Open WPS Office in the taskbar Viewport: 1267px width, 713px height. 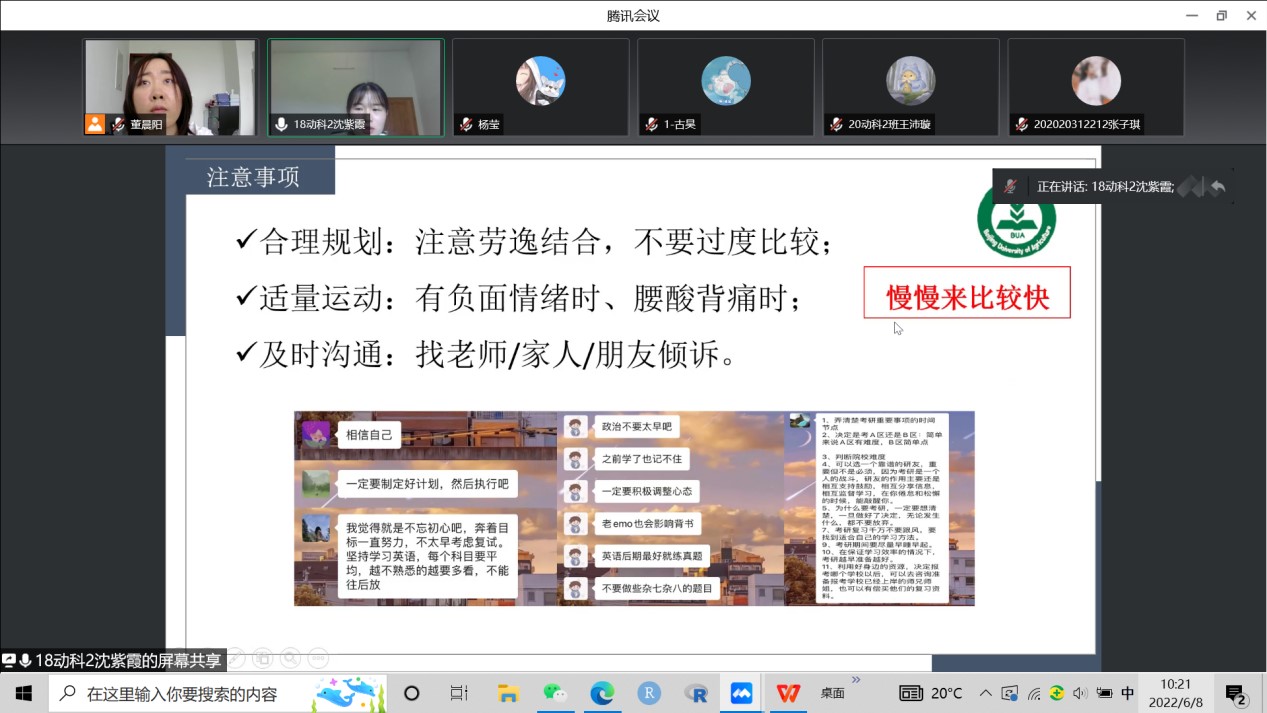click(x=788, y=693)
